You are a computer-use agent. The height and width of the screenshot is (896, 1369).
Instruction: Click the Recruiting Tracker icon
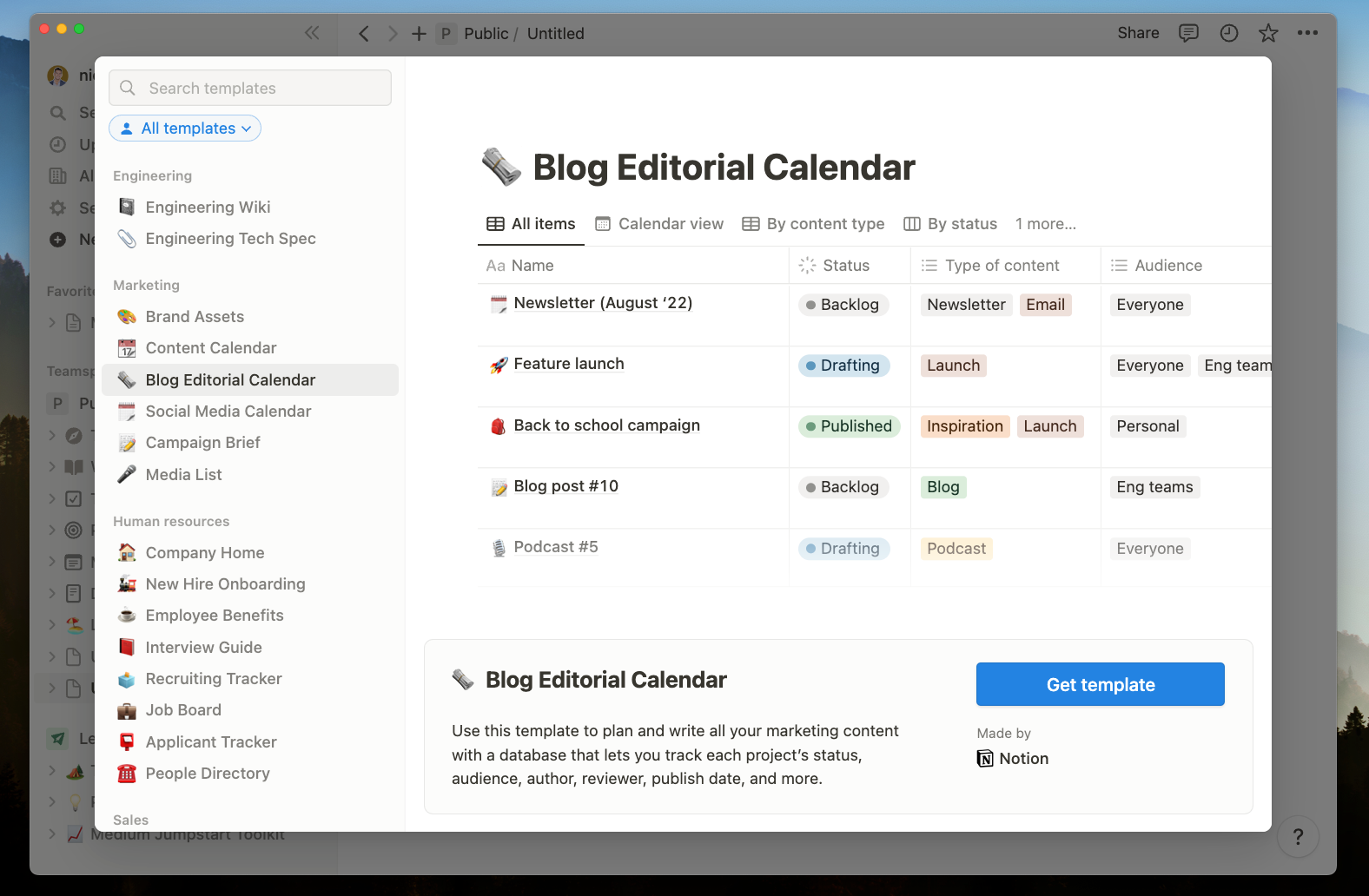[x=127, y=679]
